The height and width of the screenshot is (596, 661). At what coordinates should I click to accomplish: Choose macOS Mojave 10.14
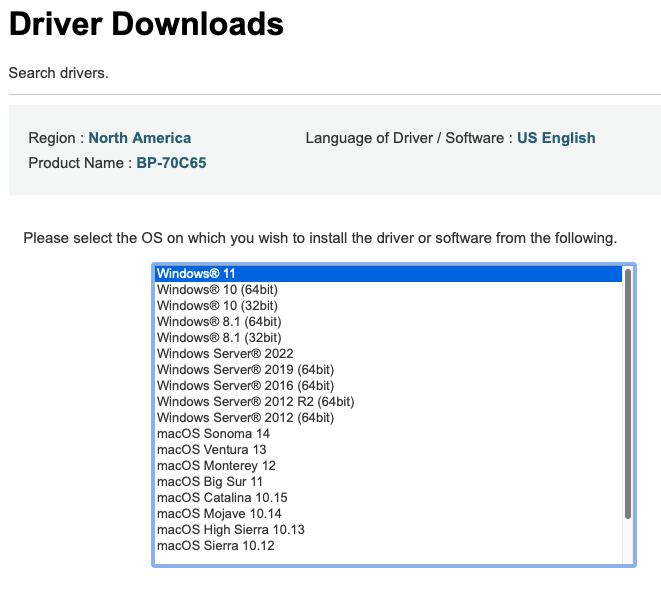[217, 513]
